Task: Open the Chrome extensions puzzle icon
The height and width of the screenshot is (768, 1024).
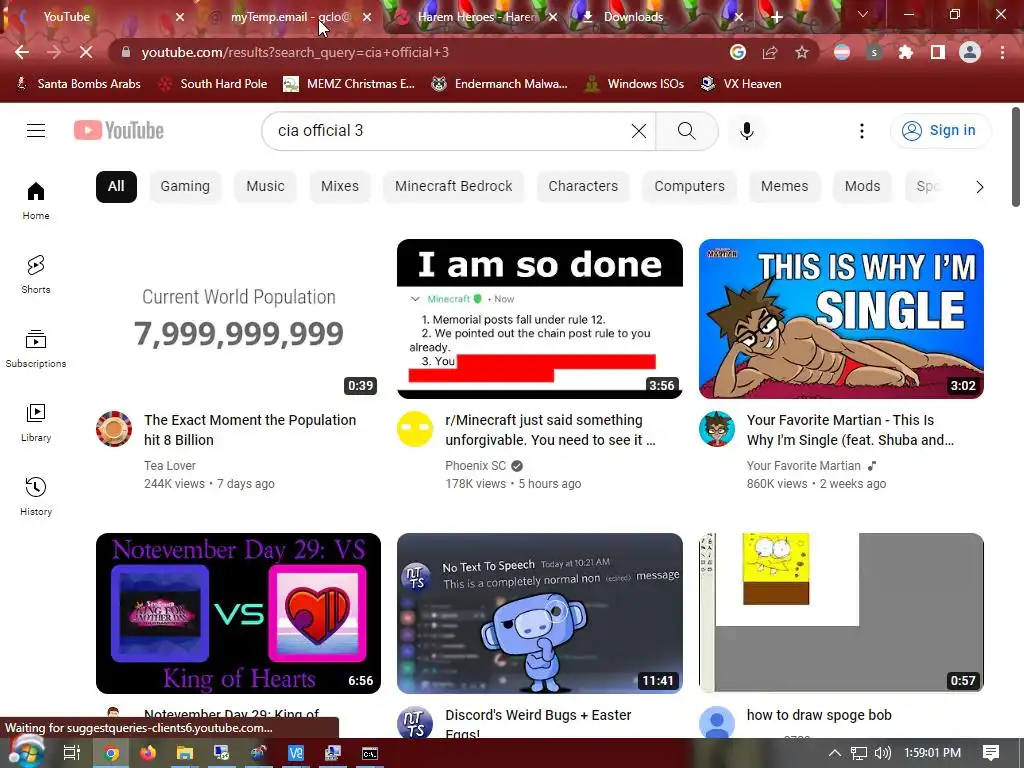Action: (x=906, y=52)
